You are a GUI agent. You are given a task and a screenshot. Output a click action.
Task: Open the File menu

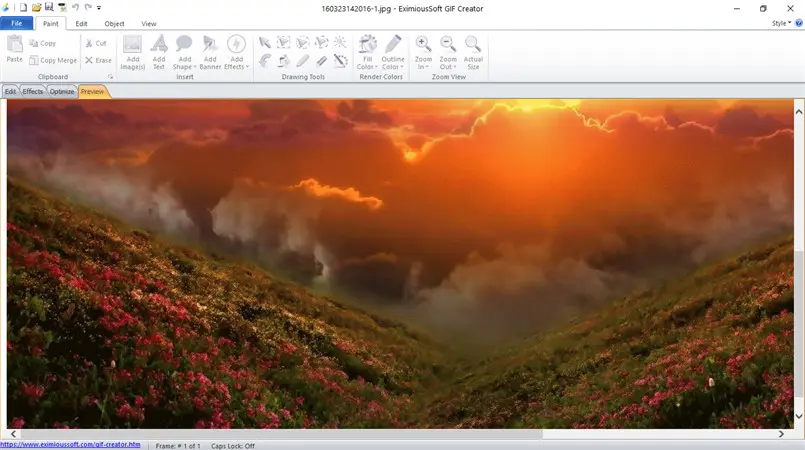pyautogui.click(x=16, y=24)
